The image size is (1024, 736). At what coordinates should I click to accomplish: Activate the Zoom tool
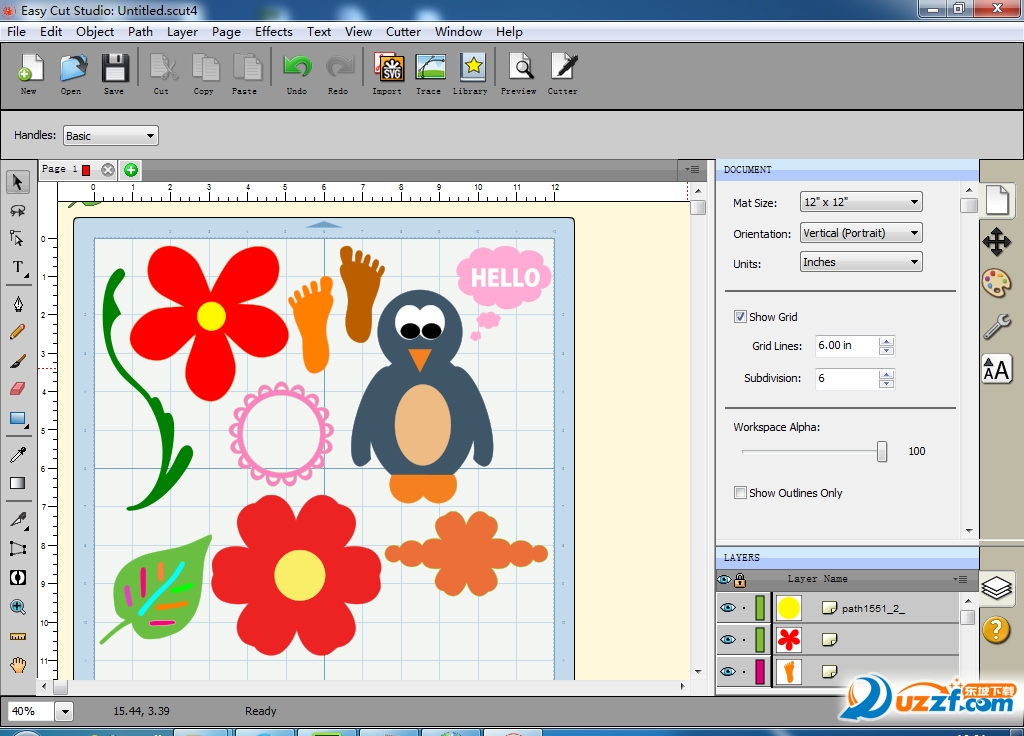[x=18, y=607]
